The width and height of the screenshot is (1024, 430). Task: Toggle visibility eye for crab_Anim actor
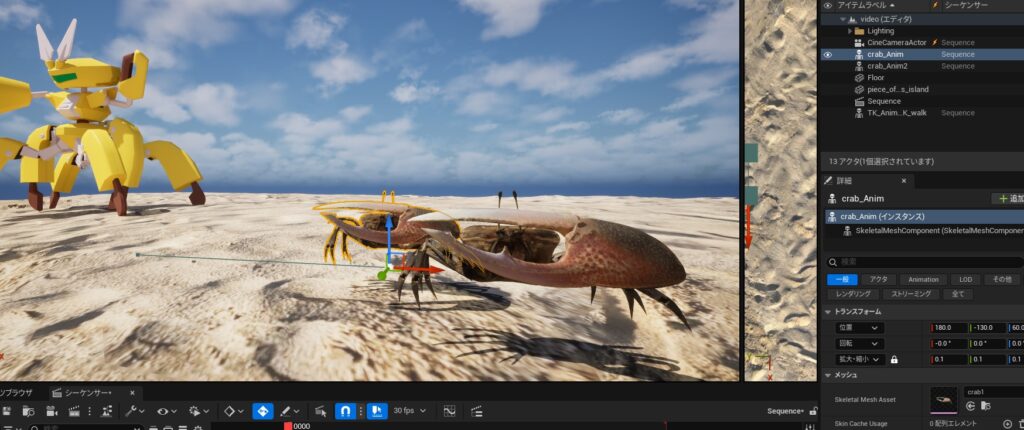coord(827,54)
